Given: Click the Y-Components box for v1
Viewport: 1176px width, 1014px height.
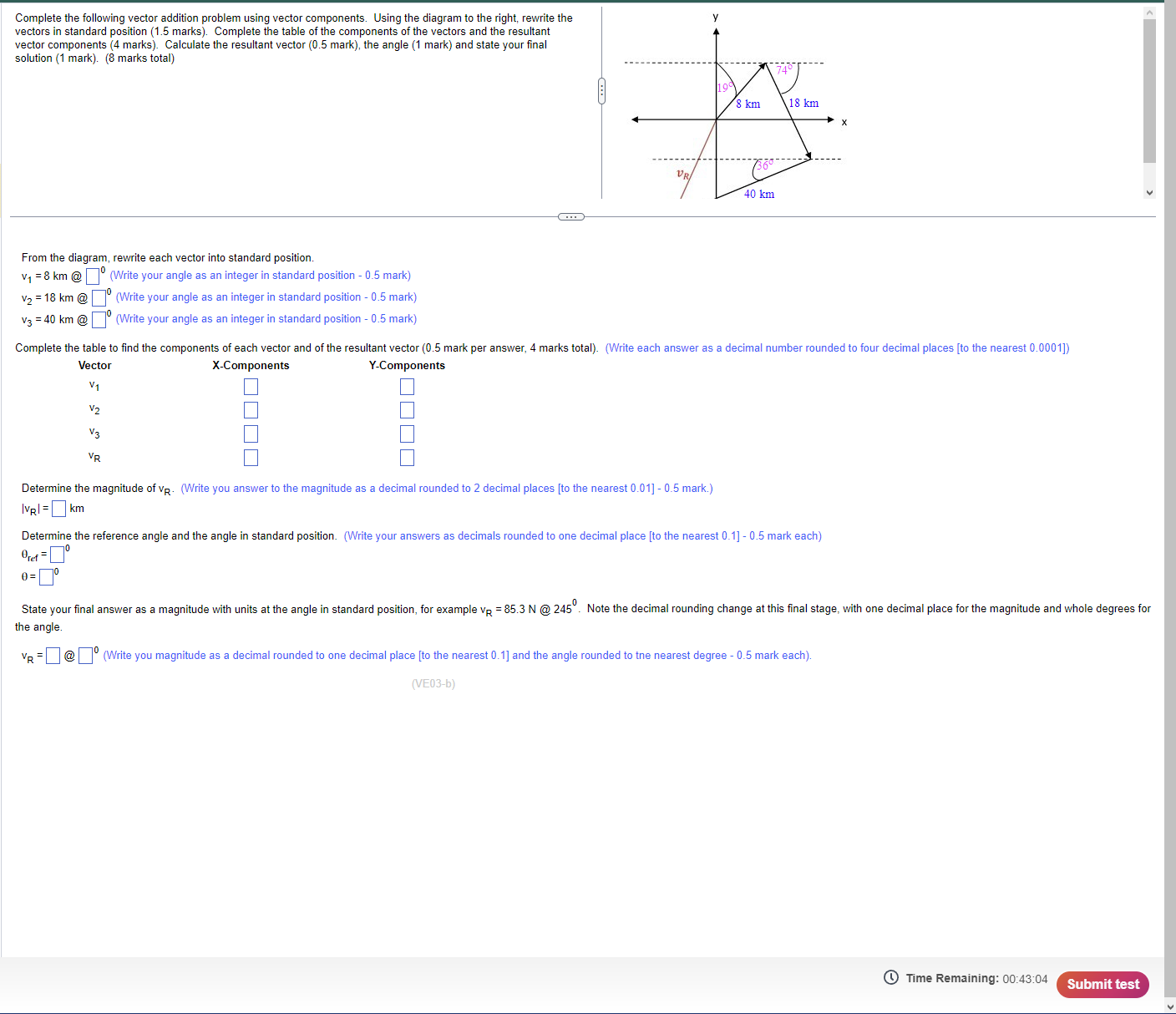Looking at the screenshot, I should coord(407,386).
